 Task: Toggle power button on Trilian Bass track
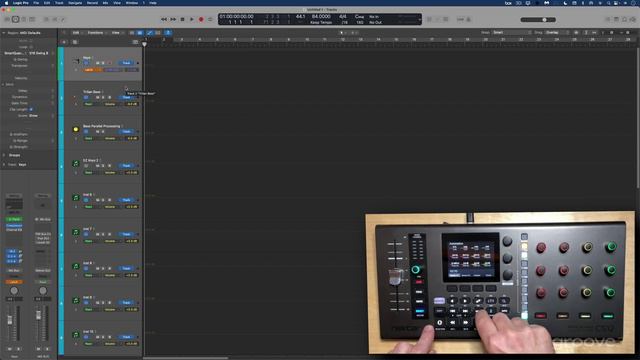[x=86, y=97]
